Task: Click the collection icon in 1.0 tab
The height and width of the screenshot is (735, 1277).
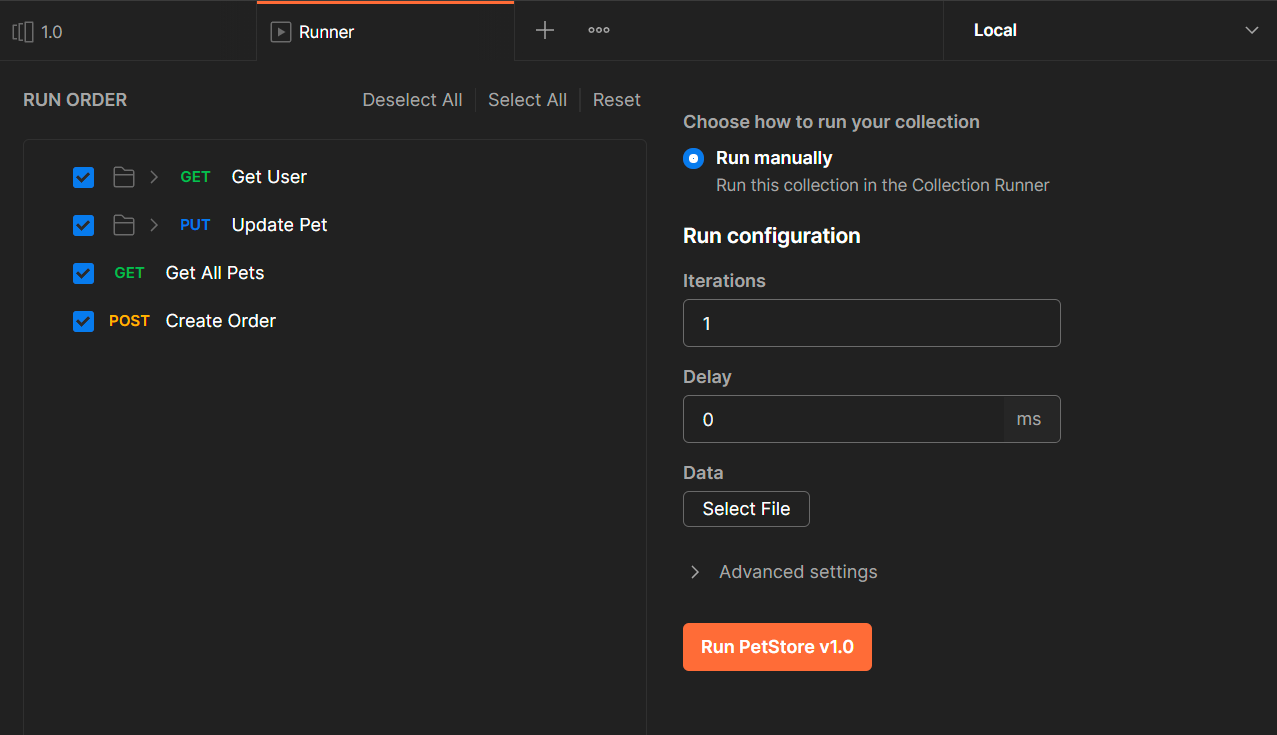Action: pyautogui.click(x=23, y=32)
